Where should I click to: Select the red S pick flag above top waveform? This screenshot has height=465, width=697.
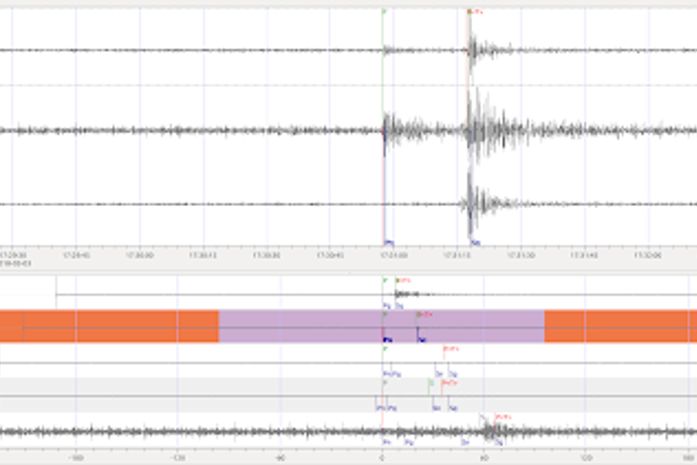pyautogui.click(x=472, y=12)
